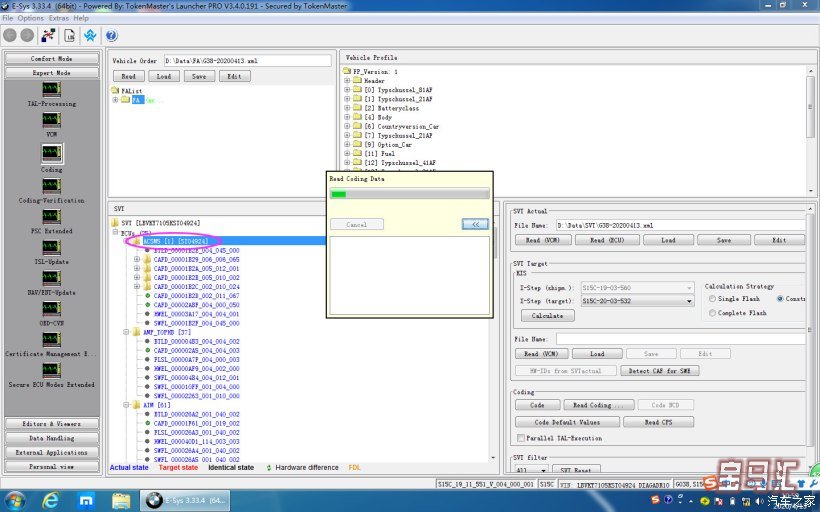Open the Certificate Management module icon
The height and width of the screenshot is (512, 820).
point(51,339)
